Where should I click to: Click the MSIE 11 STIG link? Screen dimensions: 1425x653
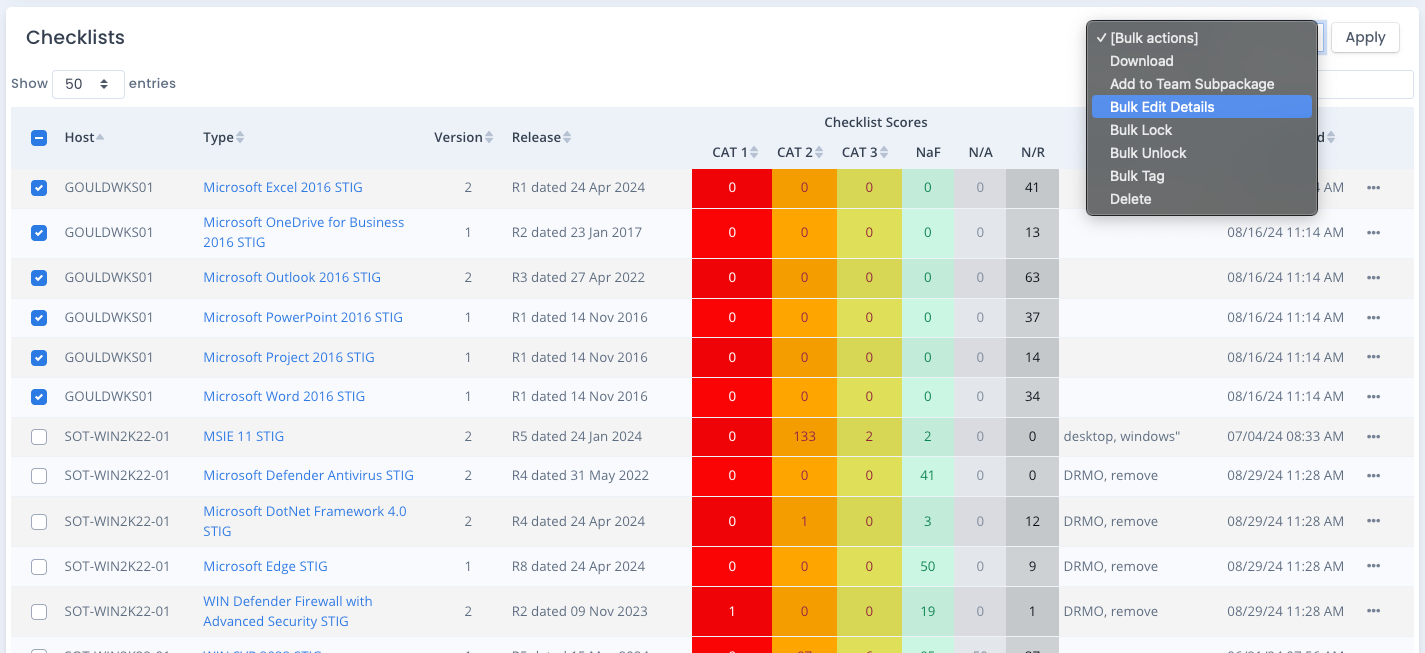coord(244,437)
